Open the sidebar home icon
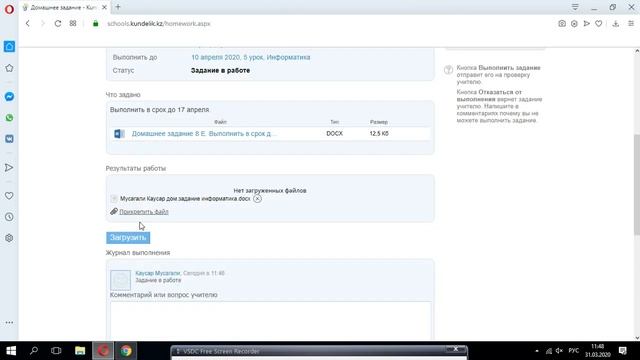This screenshot has height=360, width=640. click(9, 47)
